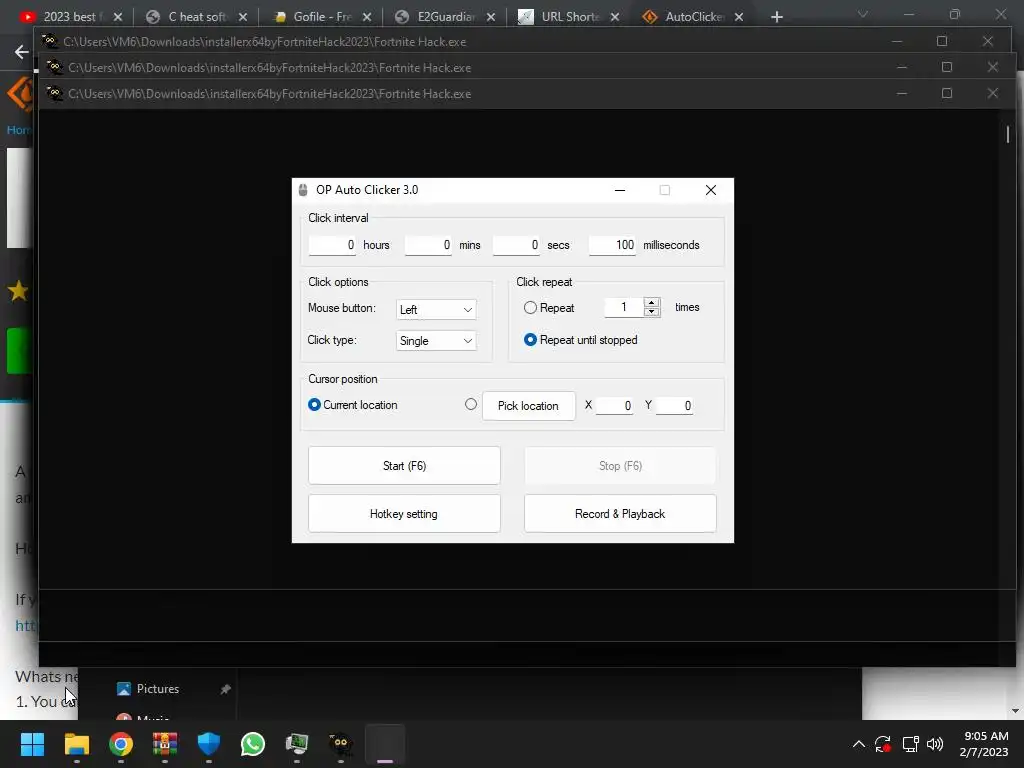
Task: Click the Pick location button
Action: click(x=528, y=406)
